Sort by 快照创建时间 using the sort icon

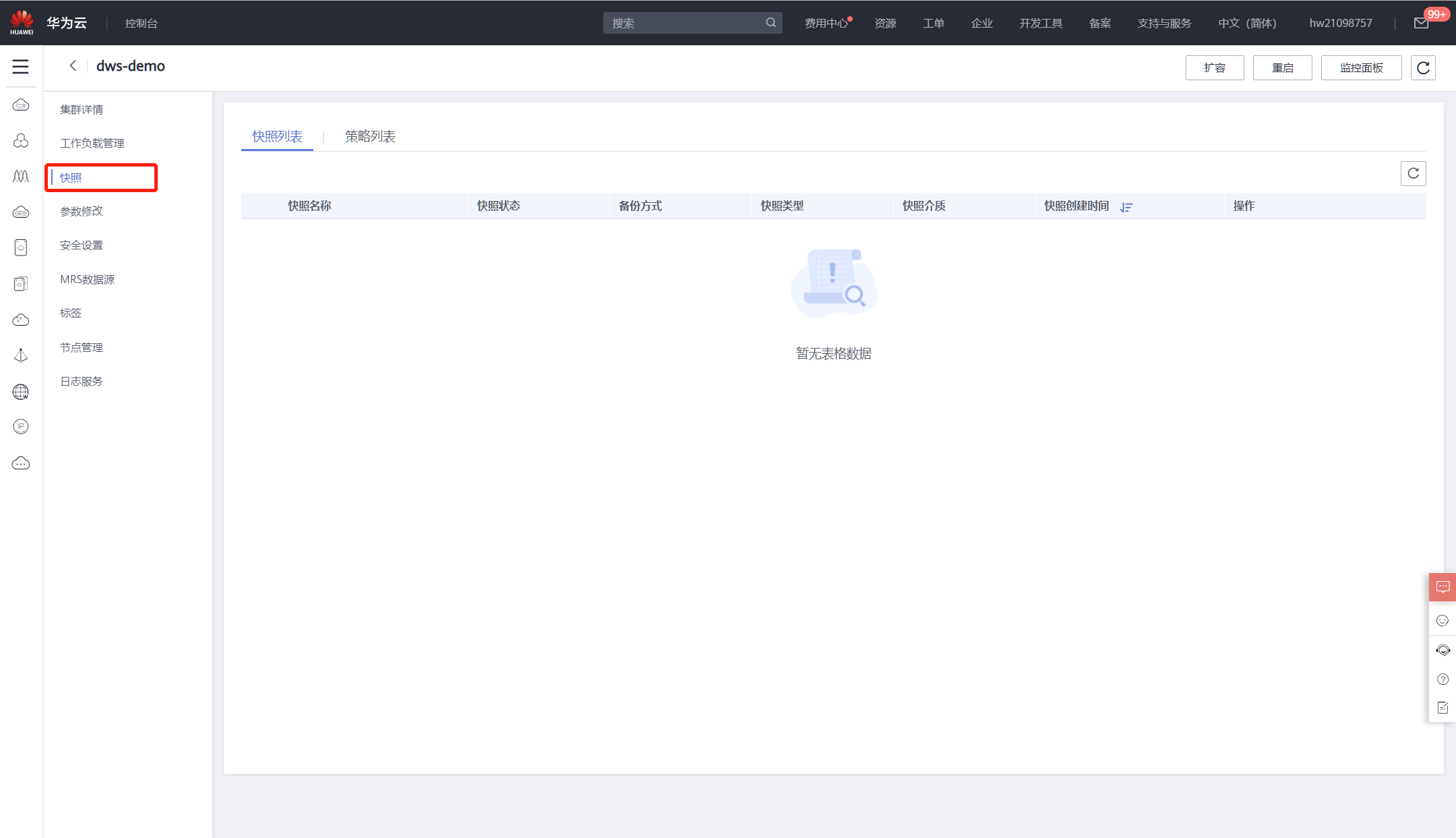[x=1126, y=207]
